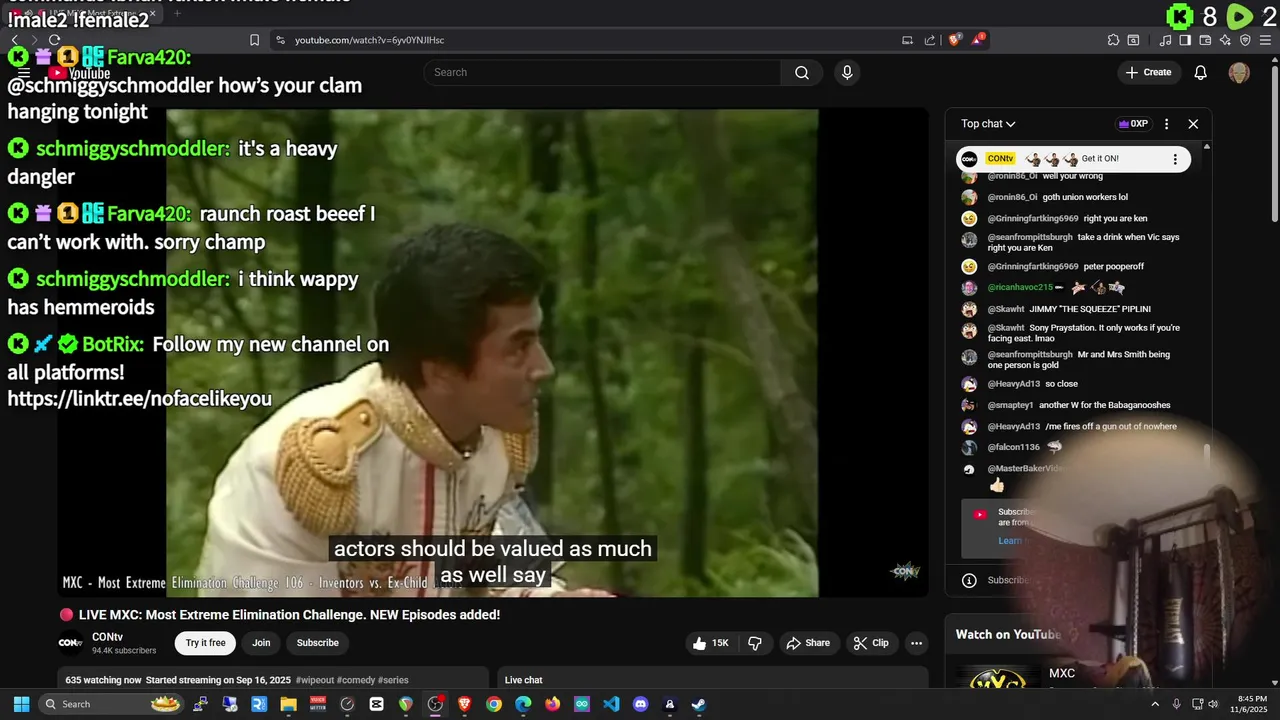The image size is (1280, 720).
Task: Click the Brave VPN shield icon
Action: pyautogui.click(x=1245, y=40)
